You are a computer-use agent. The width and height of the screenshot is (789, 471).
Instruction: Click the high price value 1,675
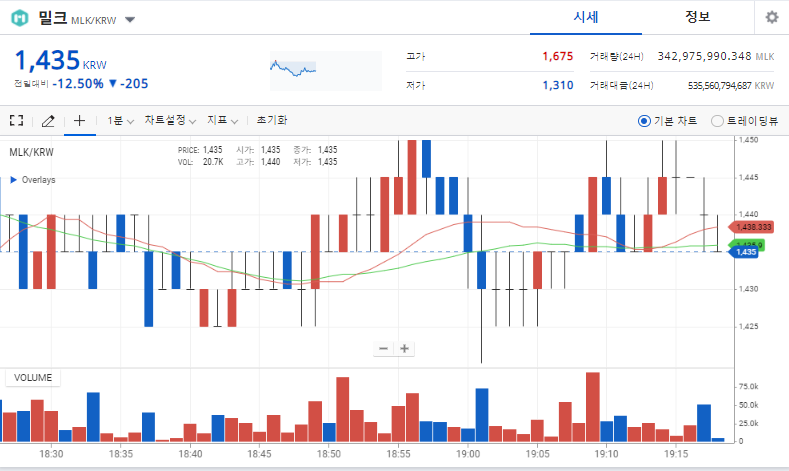point(558,56)
